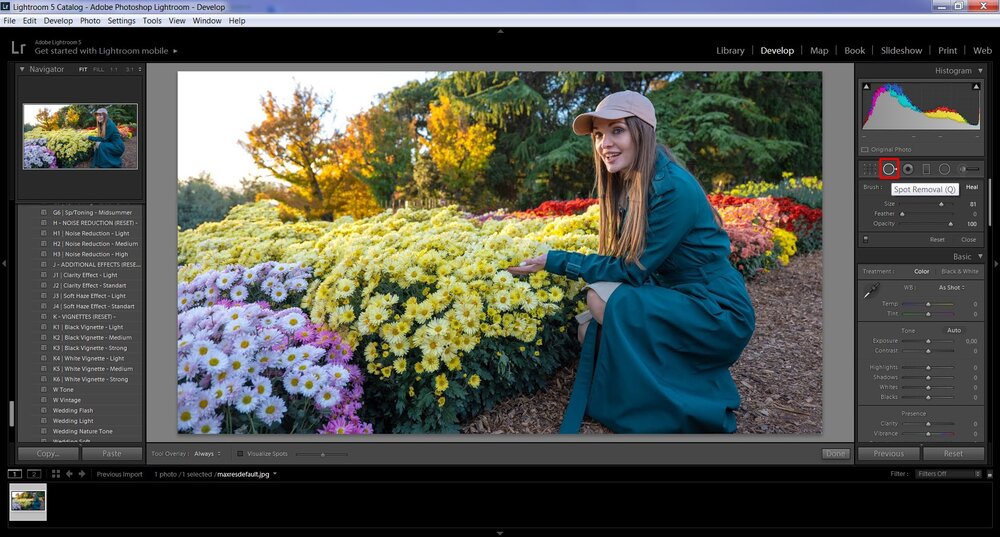Screen dimensions: 1000x537
Task: Activate the Red Eye Correction tool
Action: 908,169
